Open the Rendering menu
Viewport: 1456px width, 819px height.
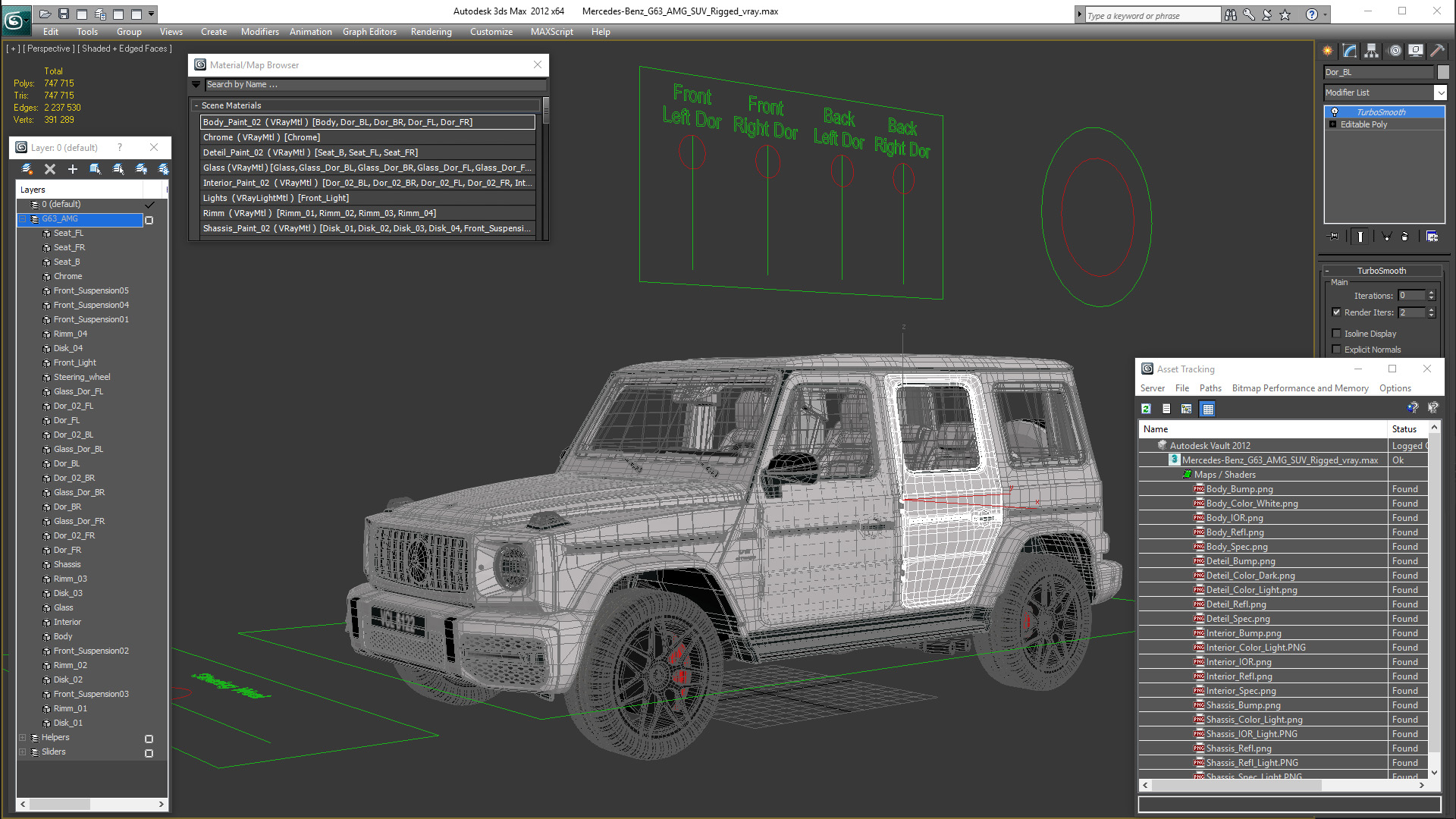pyautogui.click(x=431, y=32)
